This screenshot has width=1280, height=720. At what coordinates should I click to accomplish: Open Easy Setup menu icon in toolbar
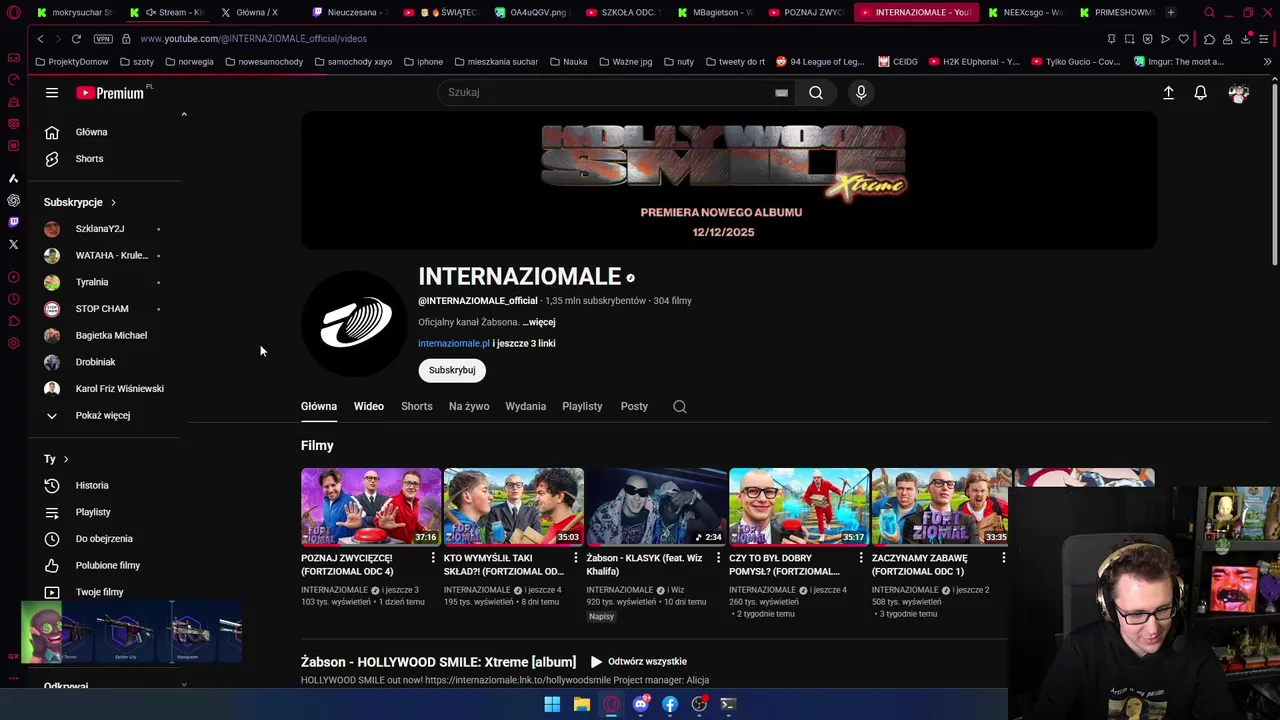tap(1265, 39)
